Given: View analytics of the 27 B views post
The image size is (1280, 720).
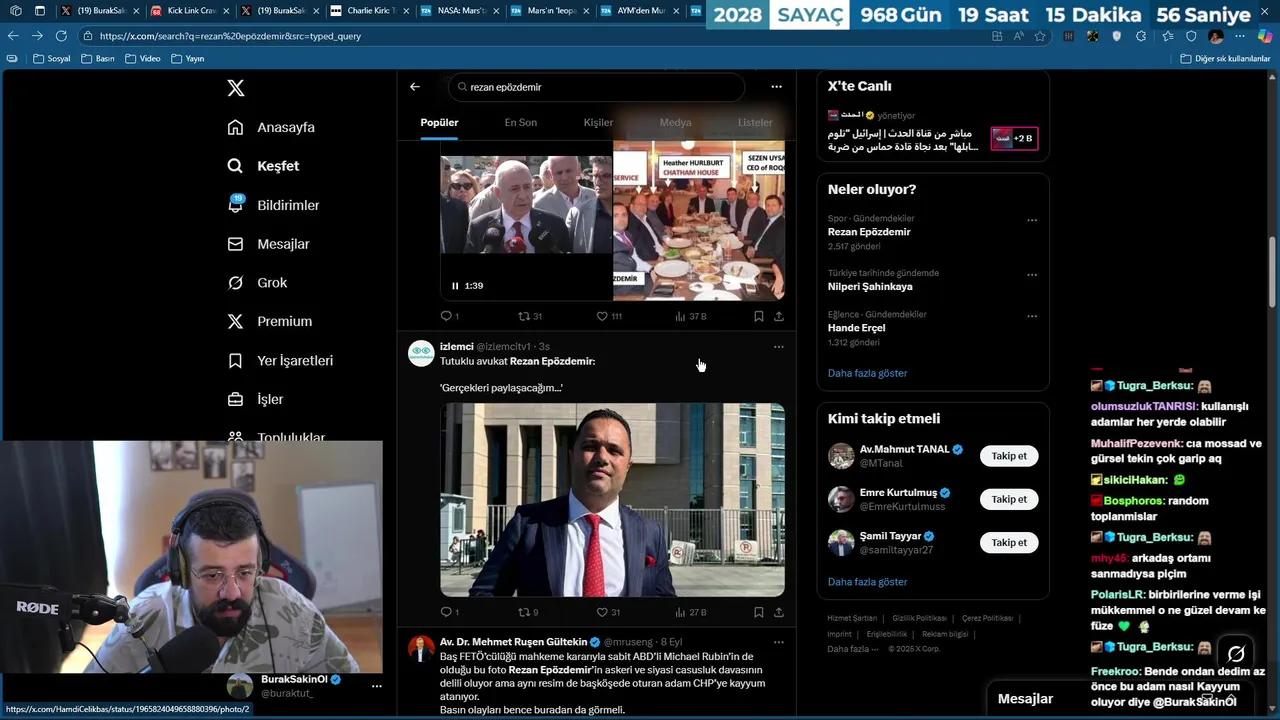Looking at the screenshot, I should pyautogui.click(x=690, y=612).
